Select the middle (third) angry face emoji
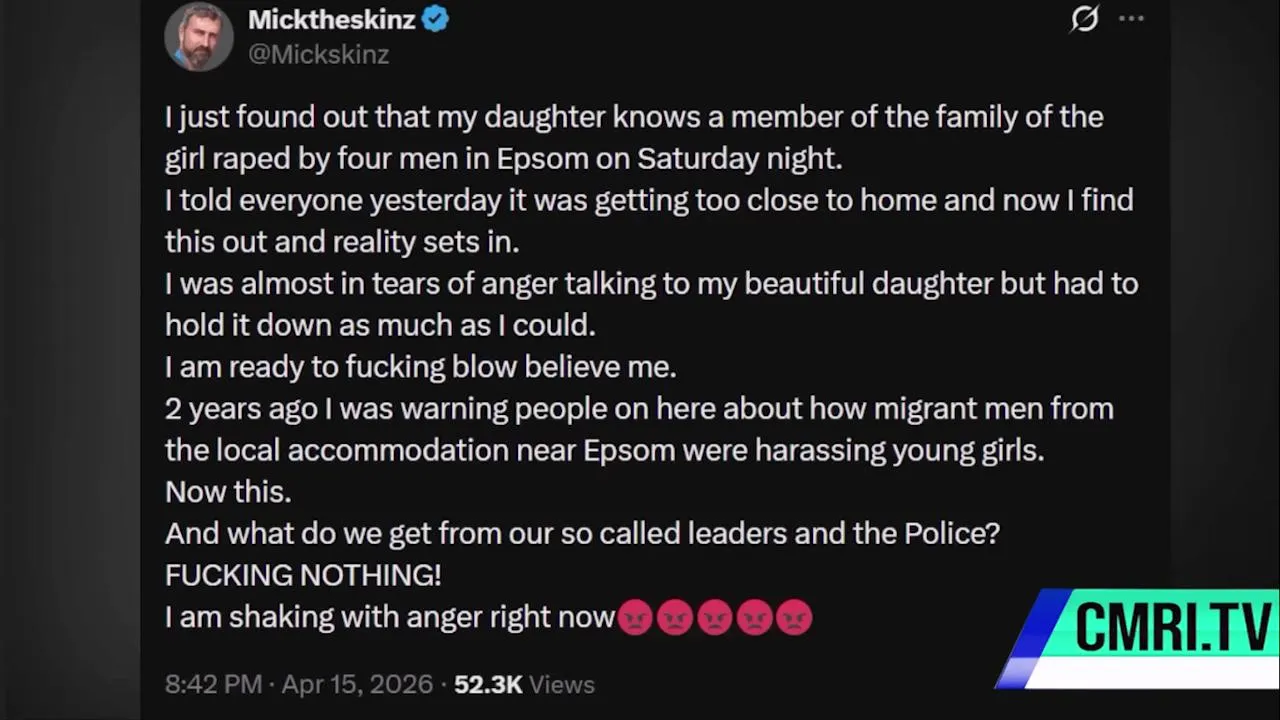The width and height of the screenshot is (1280, 720). click(714, 618)
